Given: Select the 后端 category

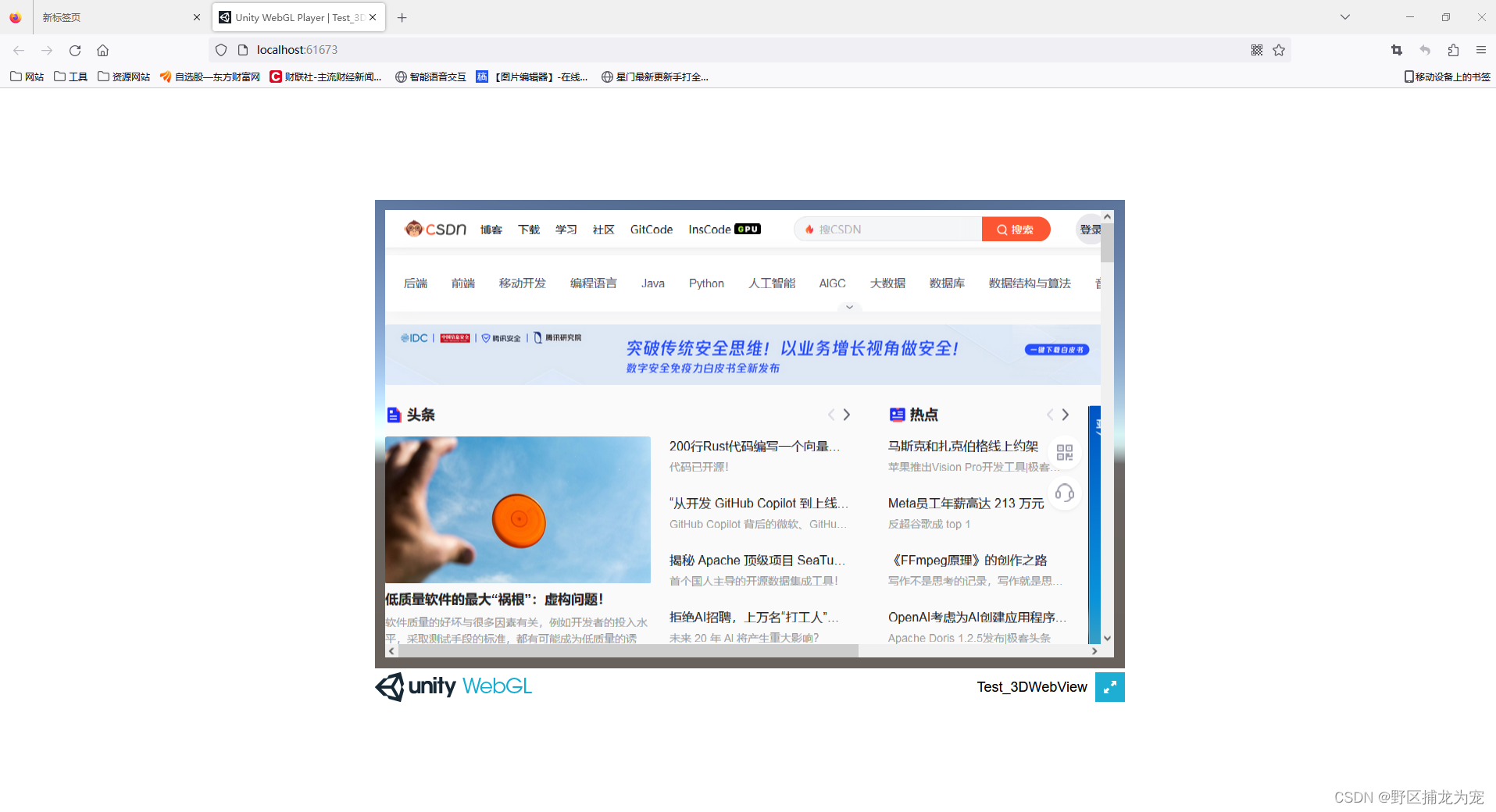Looking at the screenshot, I should coord(416,283).
